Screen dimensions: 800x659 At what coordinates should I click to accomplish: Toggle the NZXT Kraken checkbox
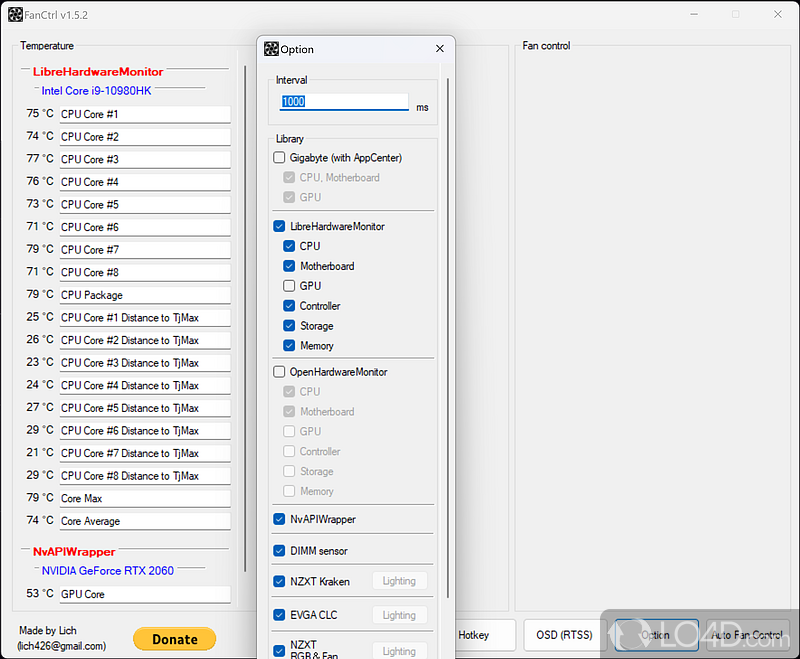279,581
